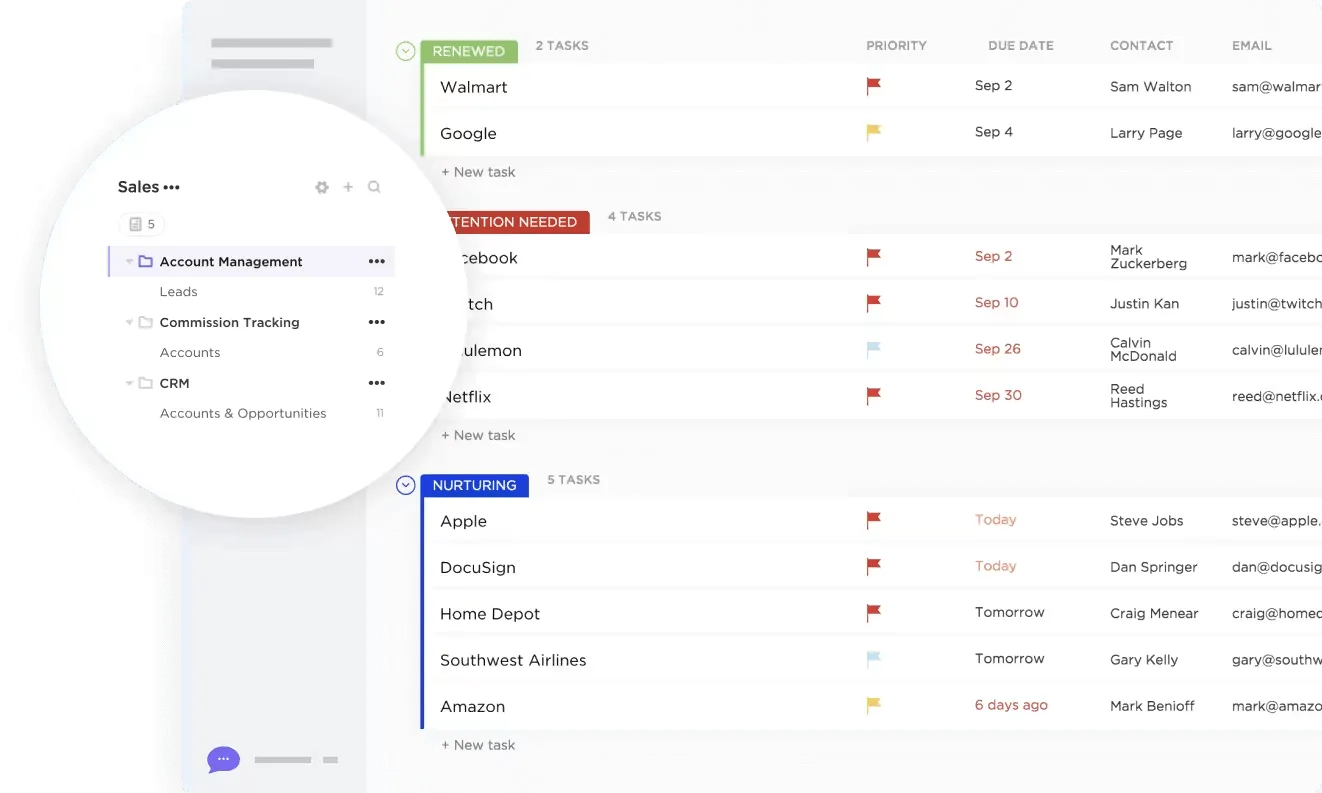Image resolution: width=1322 pixels, height=793 pixels.
Task: Open Commission Tracking folder options menu
Action: (376, 323)
